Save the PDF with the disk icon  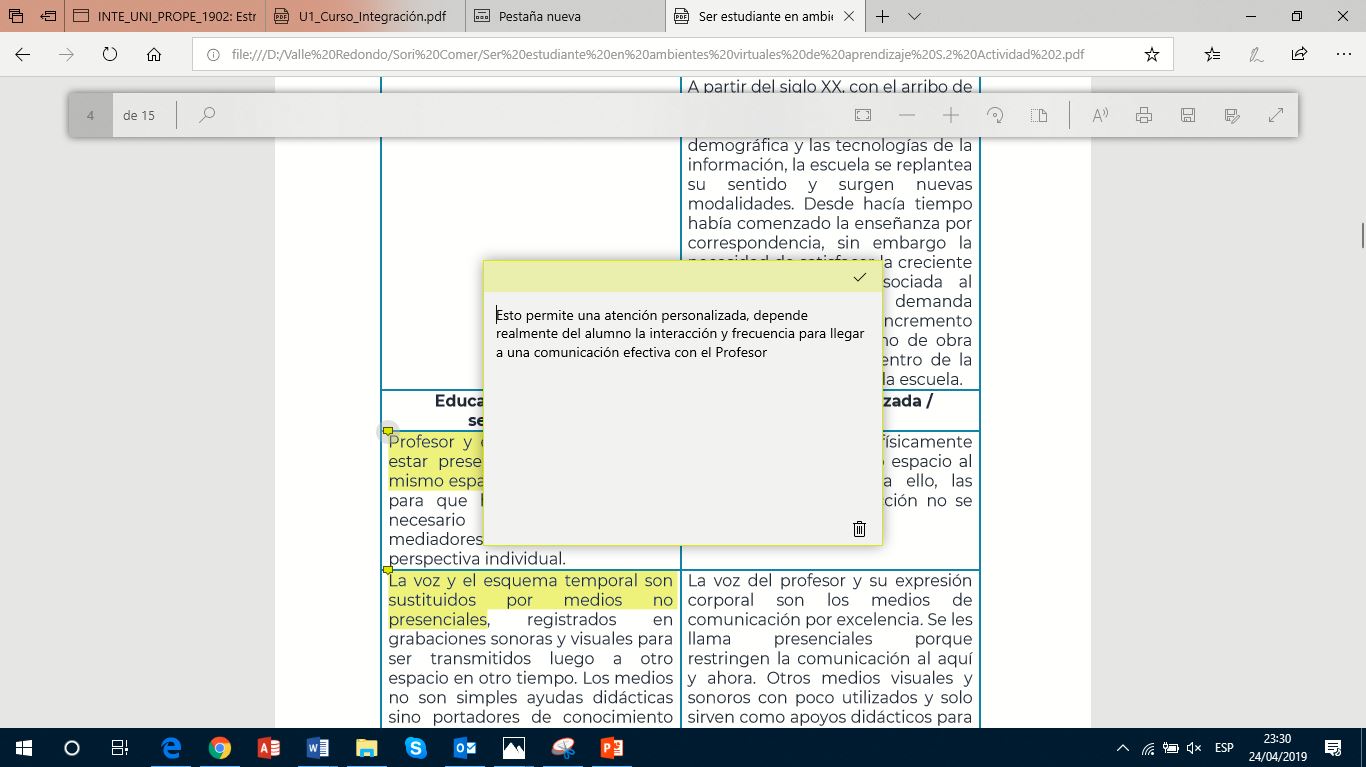click(1188, 115)
